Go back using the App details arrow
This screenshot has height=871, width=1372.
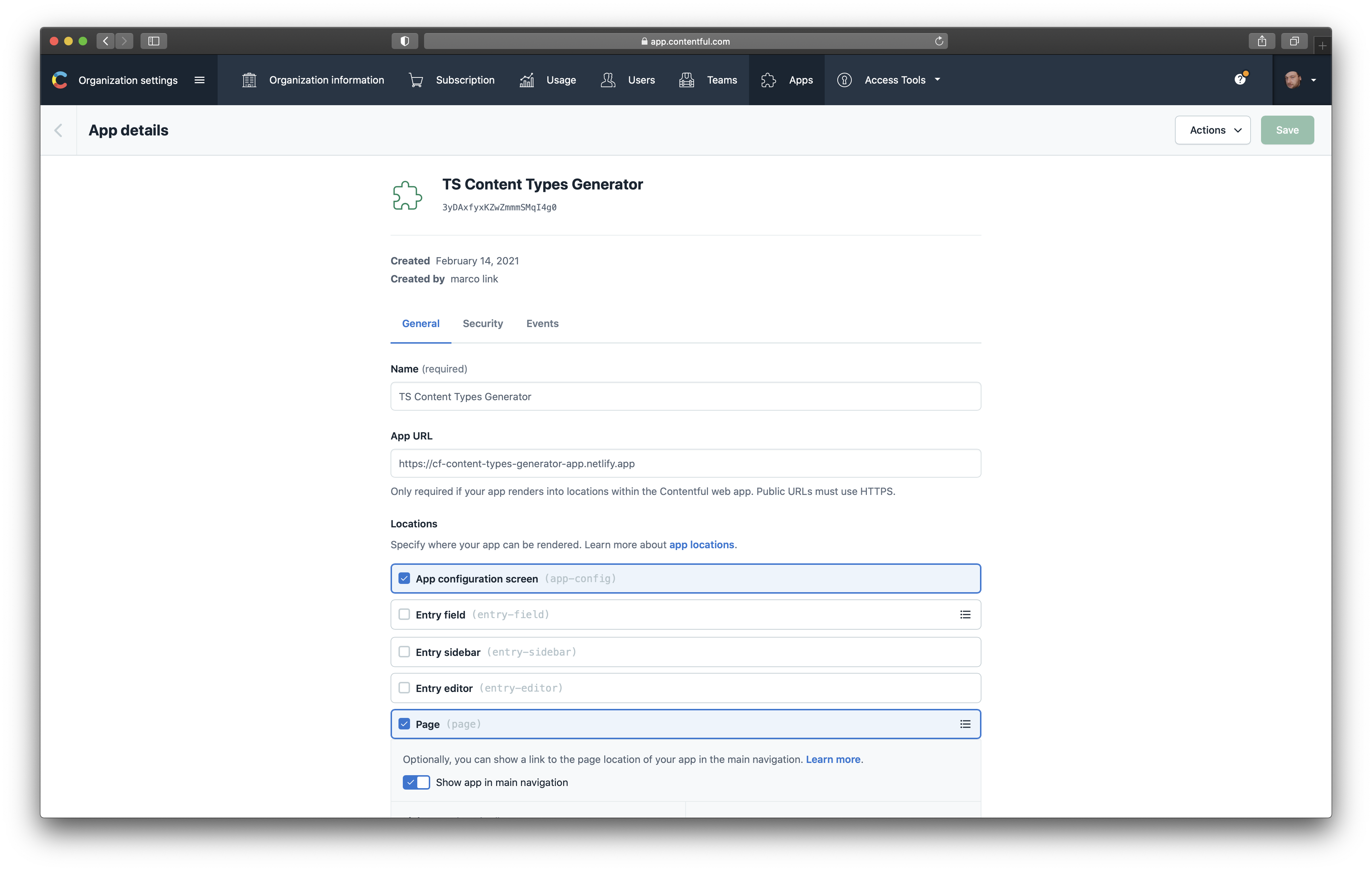(58, 130)
